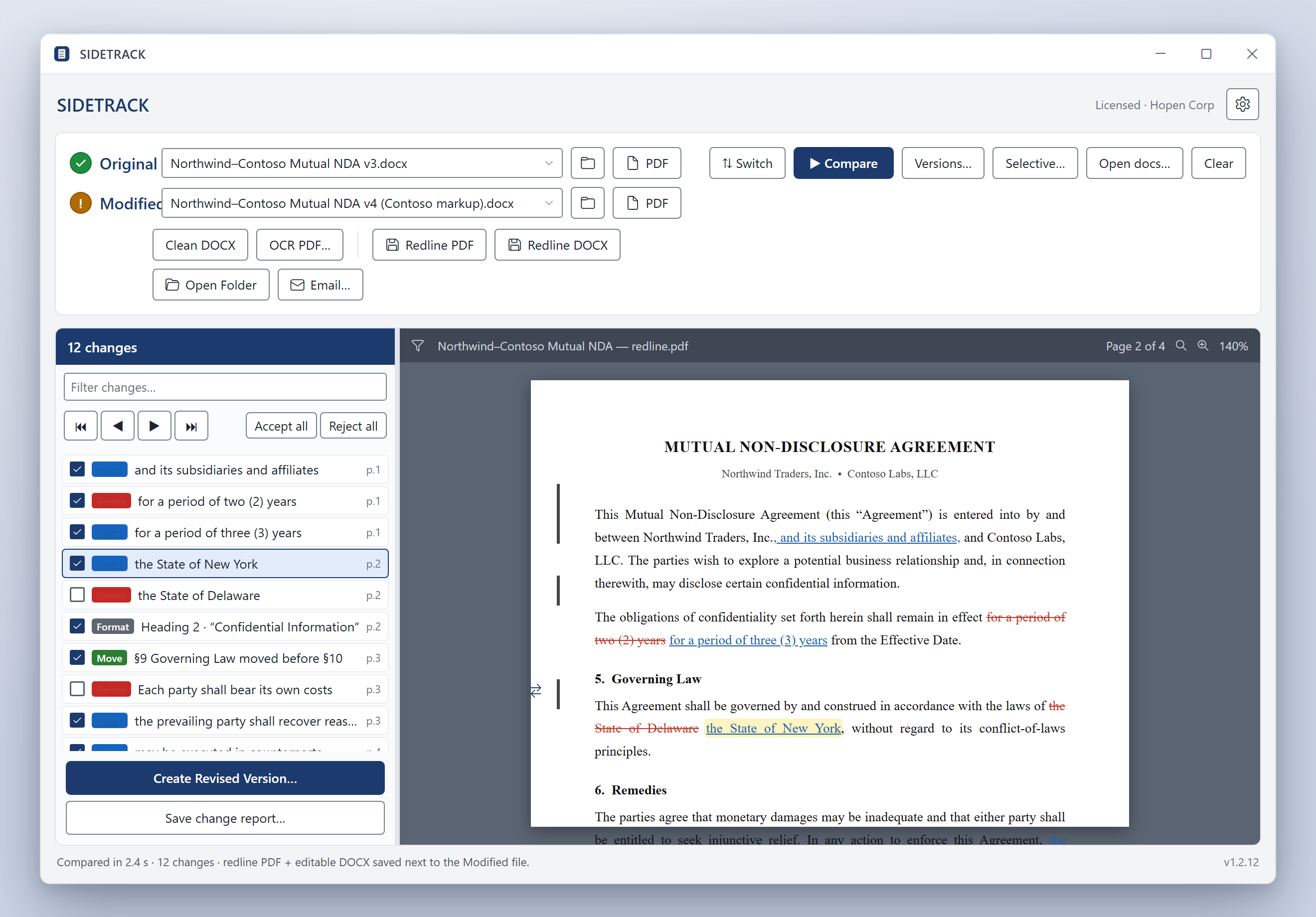The width and height of the screenshot is (1316, 917).
Task: Click PDF button in Modified row
Action: 647,203
